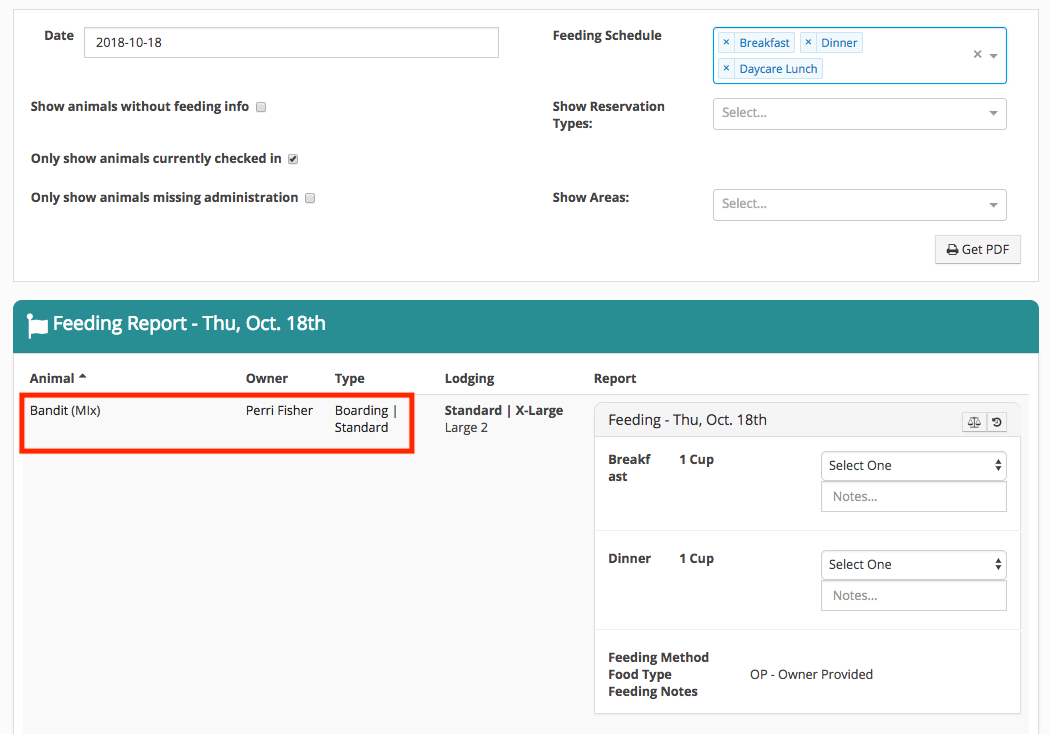Click the Lodging column header
Screen dimensions: 1049x734
(x=469, y=379)
